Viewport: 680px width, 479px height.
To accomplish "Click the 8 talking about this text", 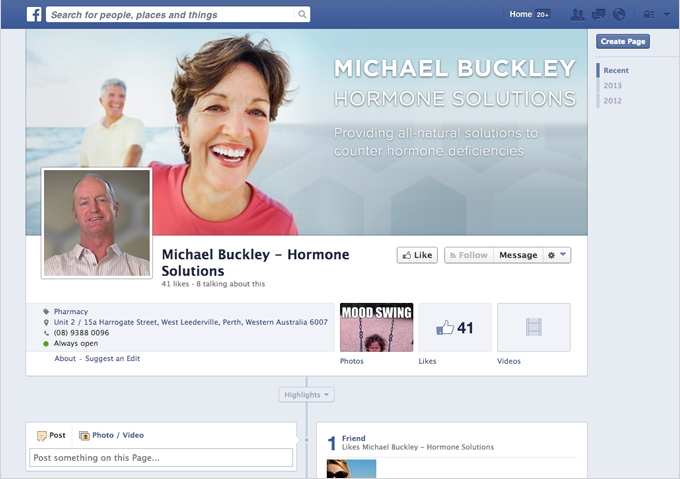I will click(230, 284).
